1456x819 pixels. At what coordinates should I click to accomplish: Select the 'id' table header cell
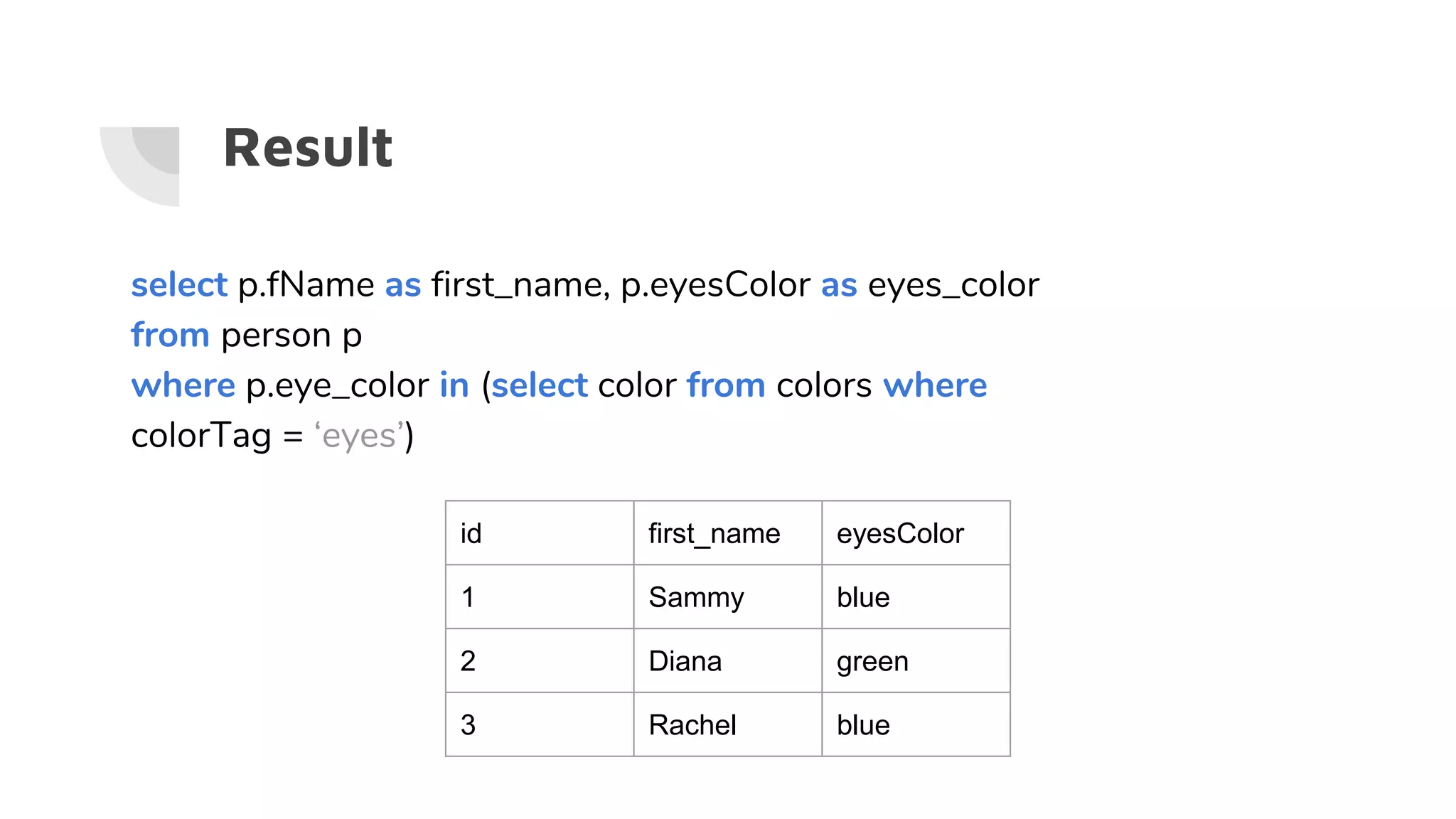click(540, 533)
